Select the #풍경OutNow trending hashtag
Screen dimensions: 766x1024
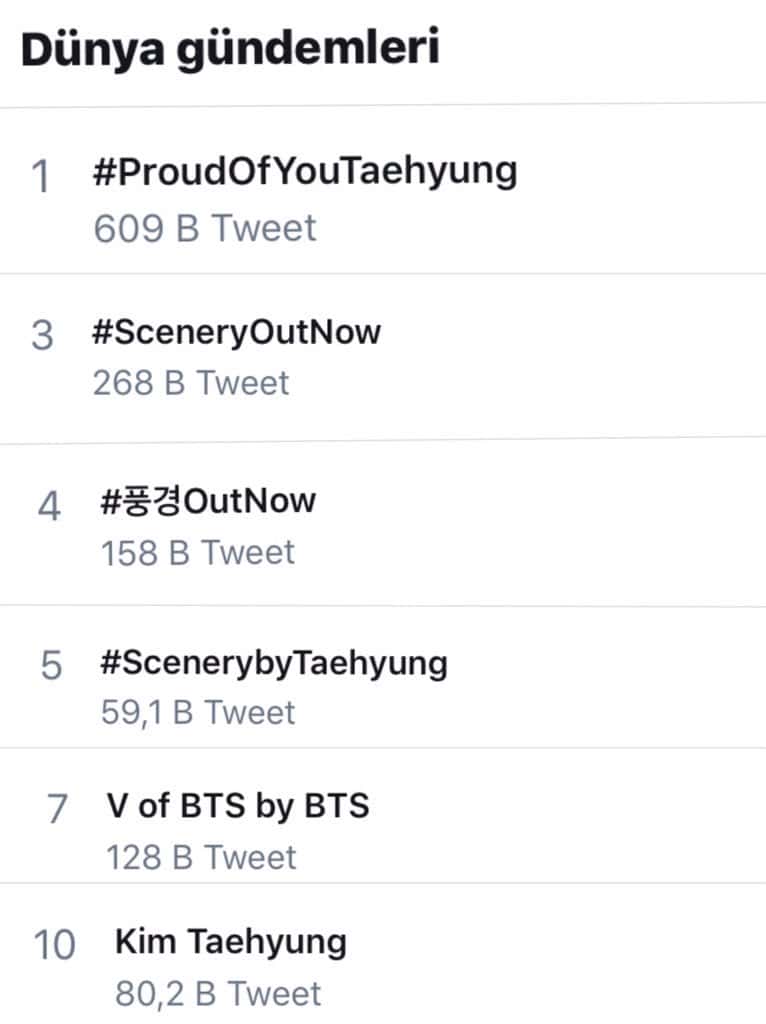(x=208, y=499)
